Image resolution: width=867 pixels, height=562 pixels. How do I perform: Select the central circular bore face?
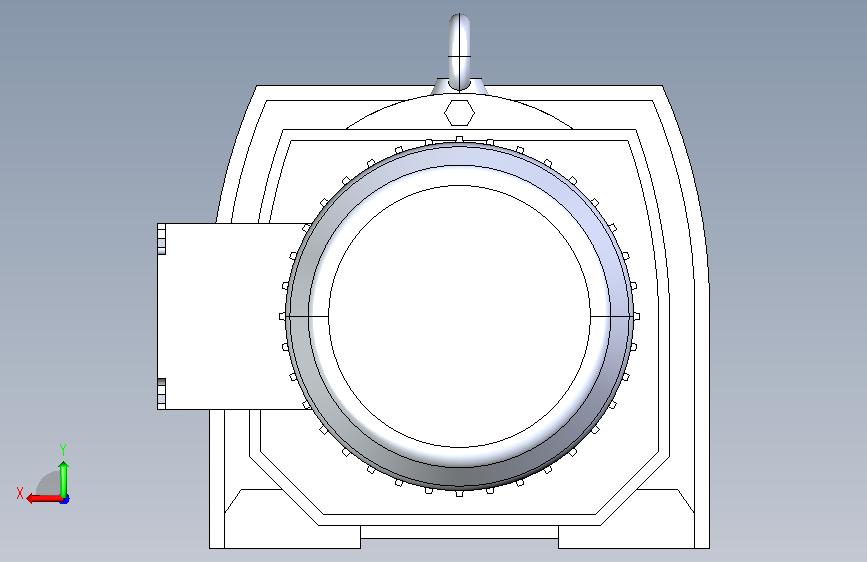tap(459, 316)
